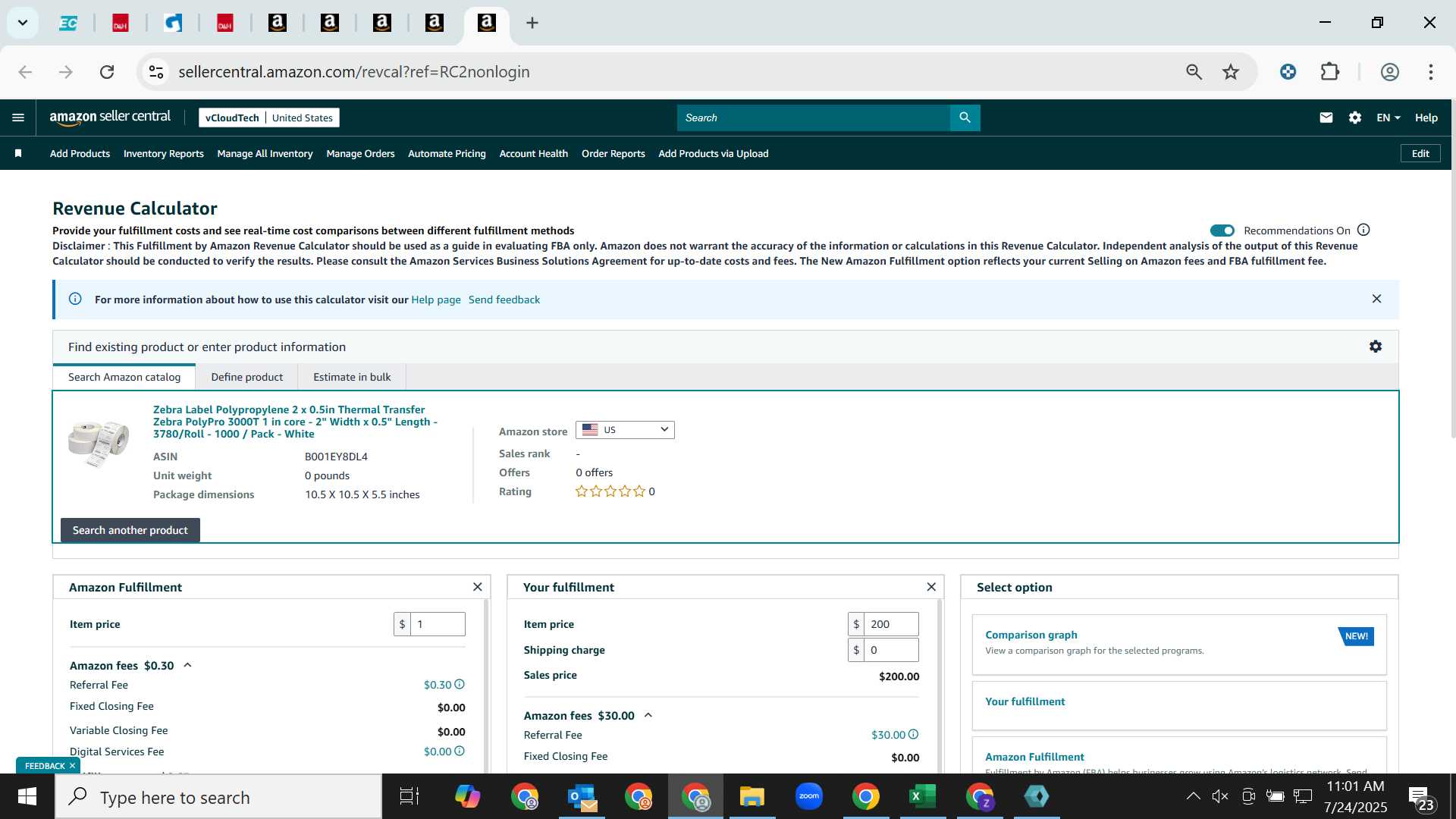The height and width of the screenshot is (819, 1456).
Task: Switch to Estimate in bulk tab
Action: click(x=352, y=377)
